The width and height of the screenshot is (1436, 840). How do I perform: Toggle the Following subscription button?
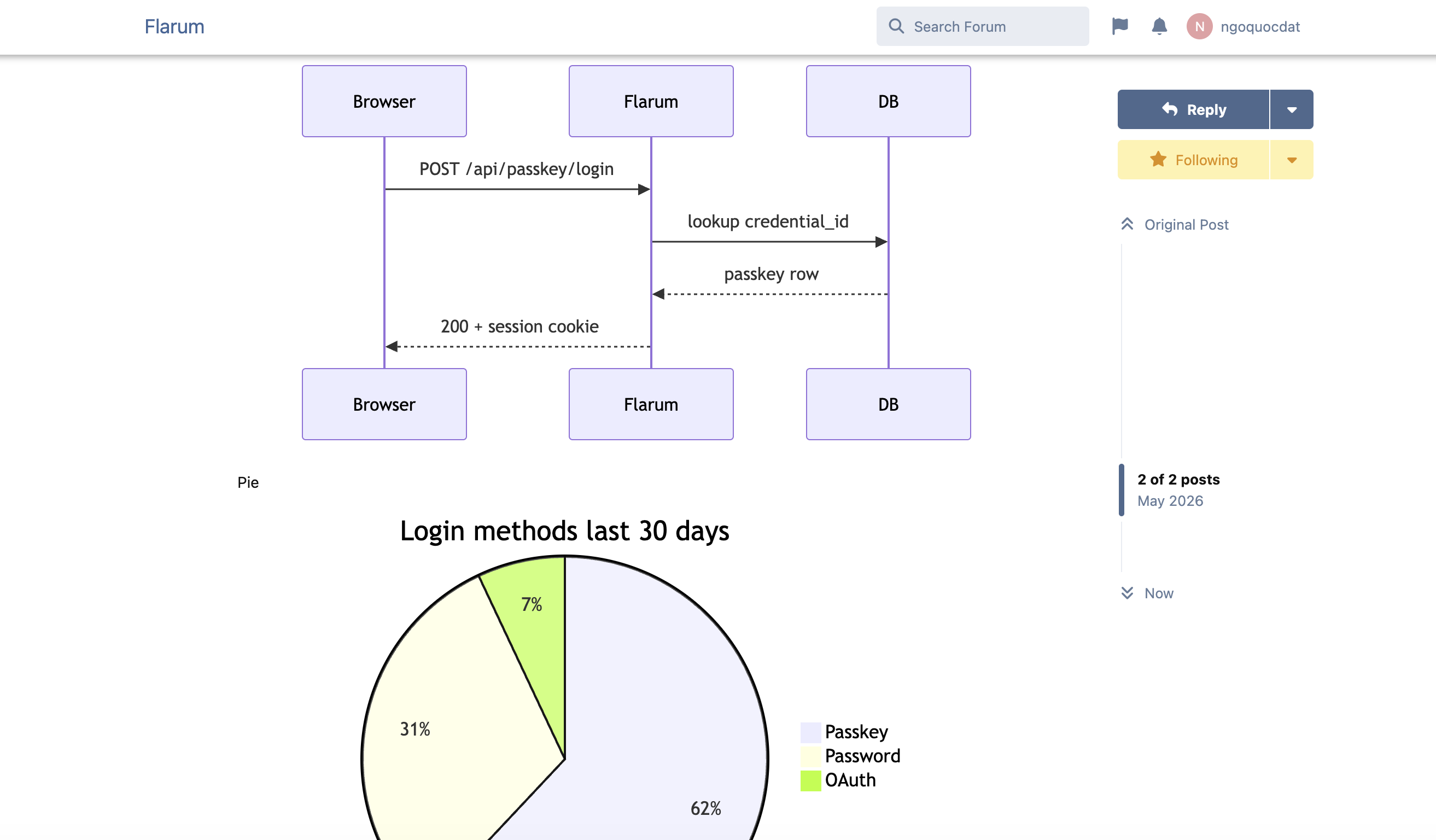click(x=1193, y=160)
